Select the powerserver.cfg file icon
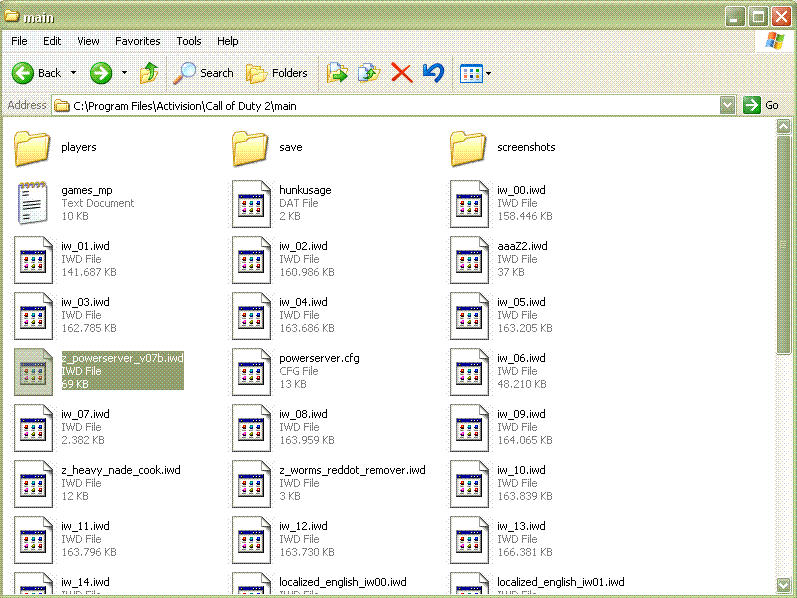 tap(251, 371)
